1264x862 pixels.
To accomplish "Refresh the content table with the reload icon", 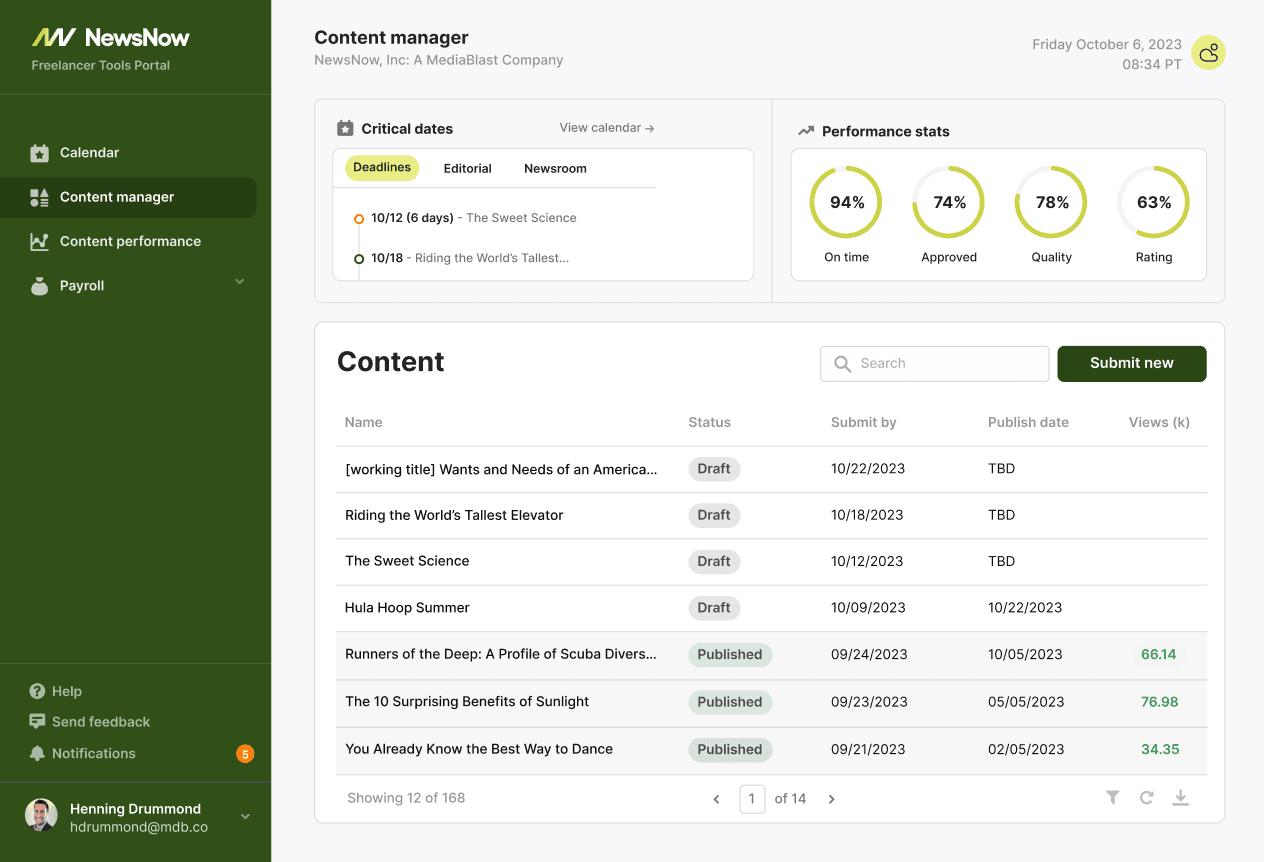I will pyautogui.click(x=1146, y=798).
